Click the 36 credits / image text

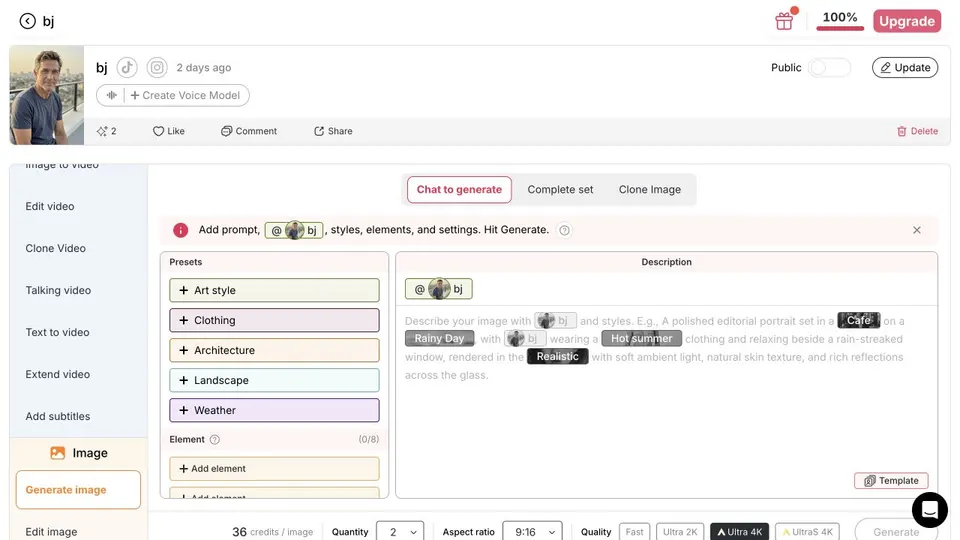click(x=272, y=532)
